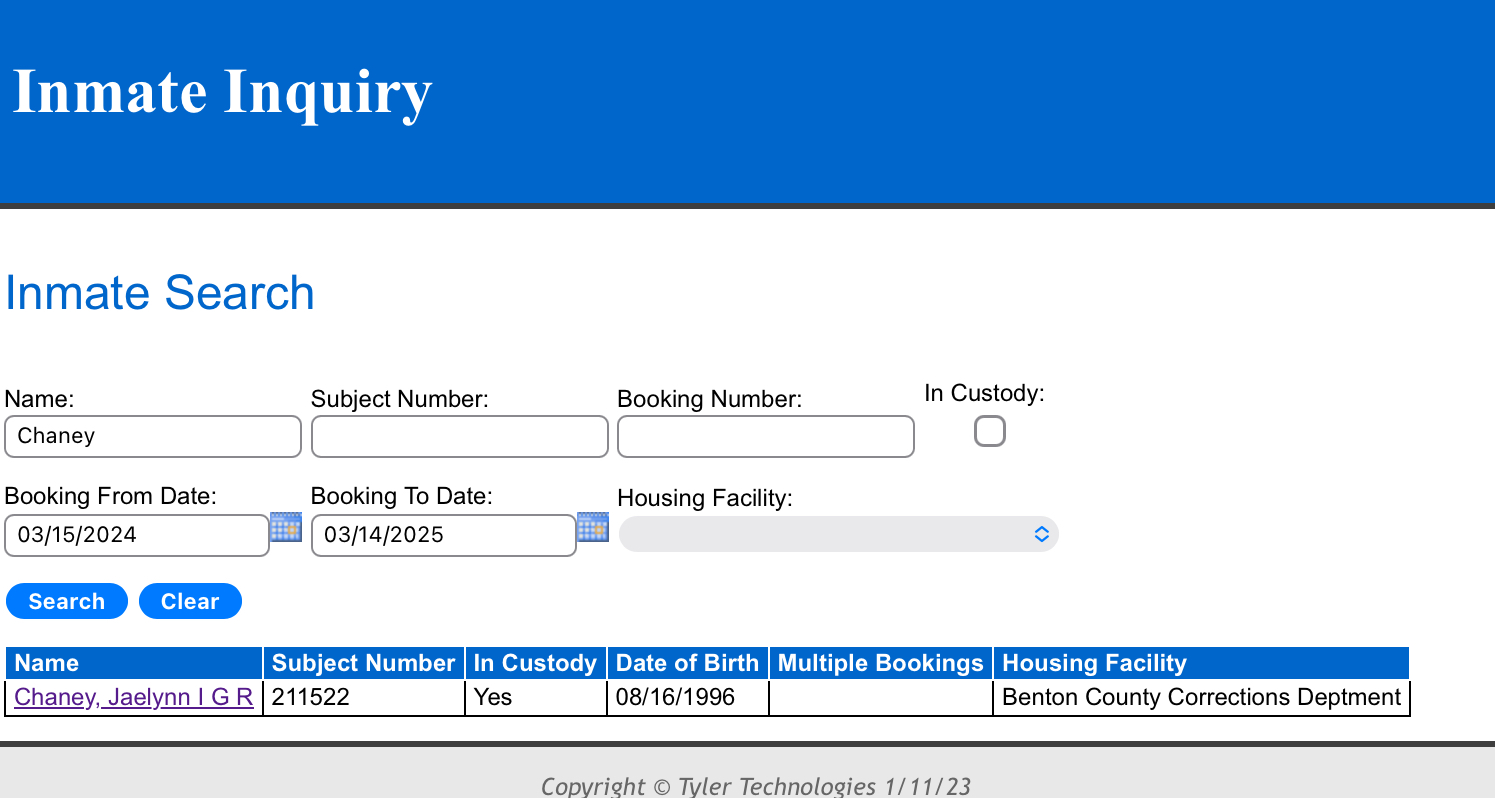Focus the Name field containing Chaney

(153, 437)
